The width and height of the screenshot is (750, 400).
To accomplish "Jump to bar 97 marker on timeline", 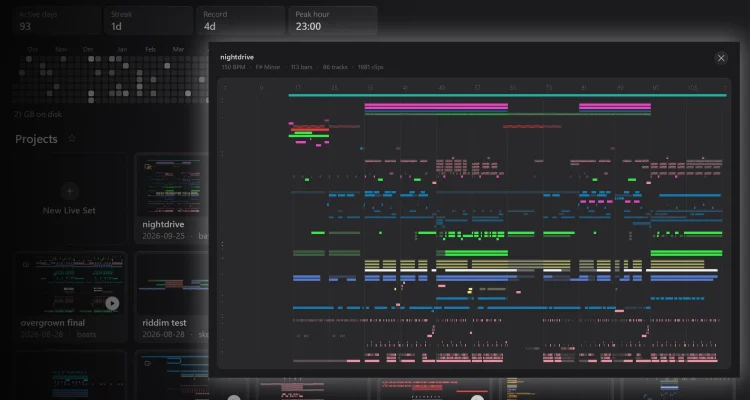I will [x=655, y=88].
